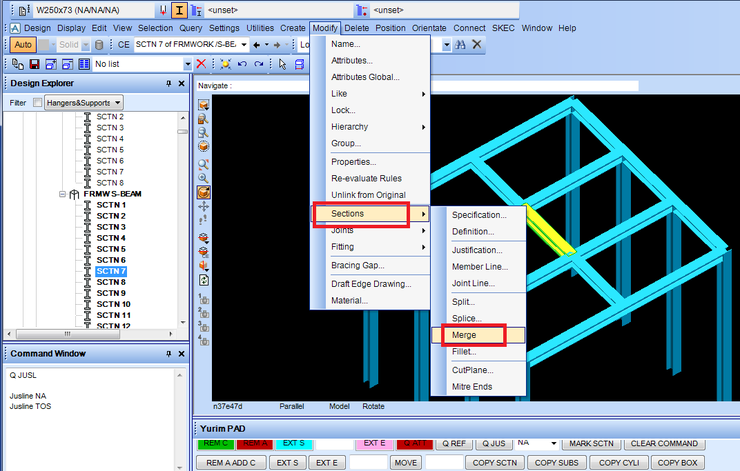Click the Q REF button
The width and height of the screenshot is (740, 471).
[454, 444]
